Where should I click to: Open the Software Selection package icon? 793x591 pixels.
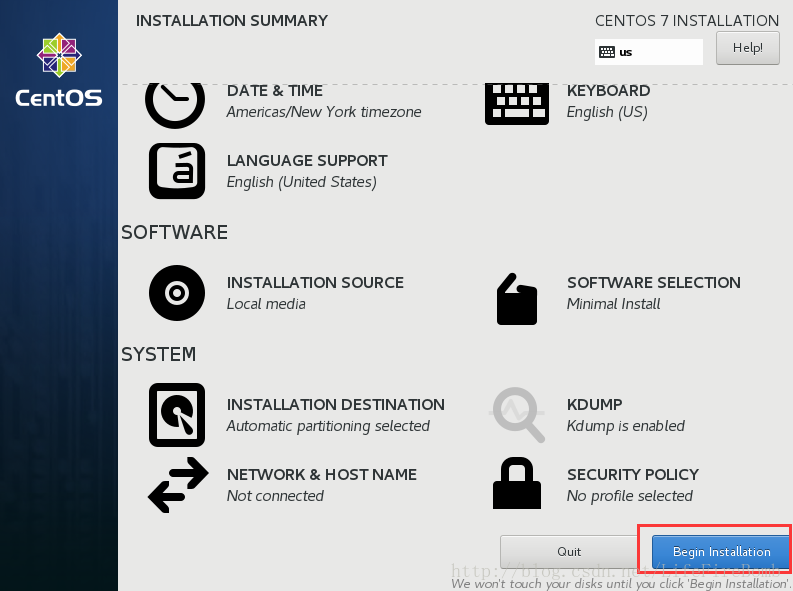coord(516,299)
